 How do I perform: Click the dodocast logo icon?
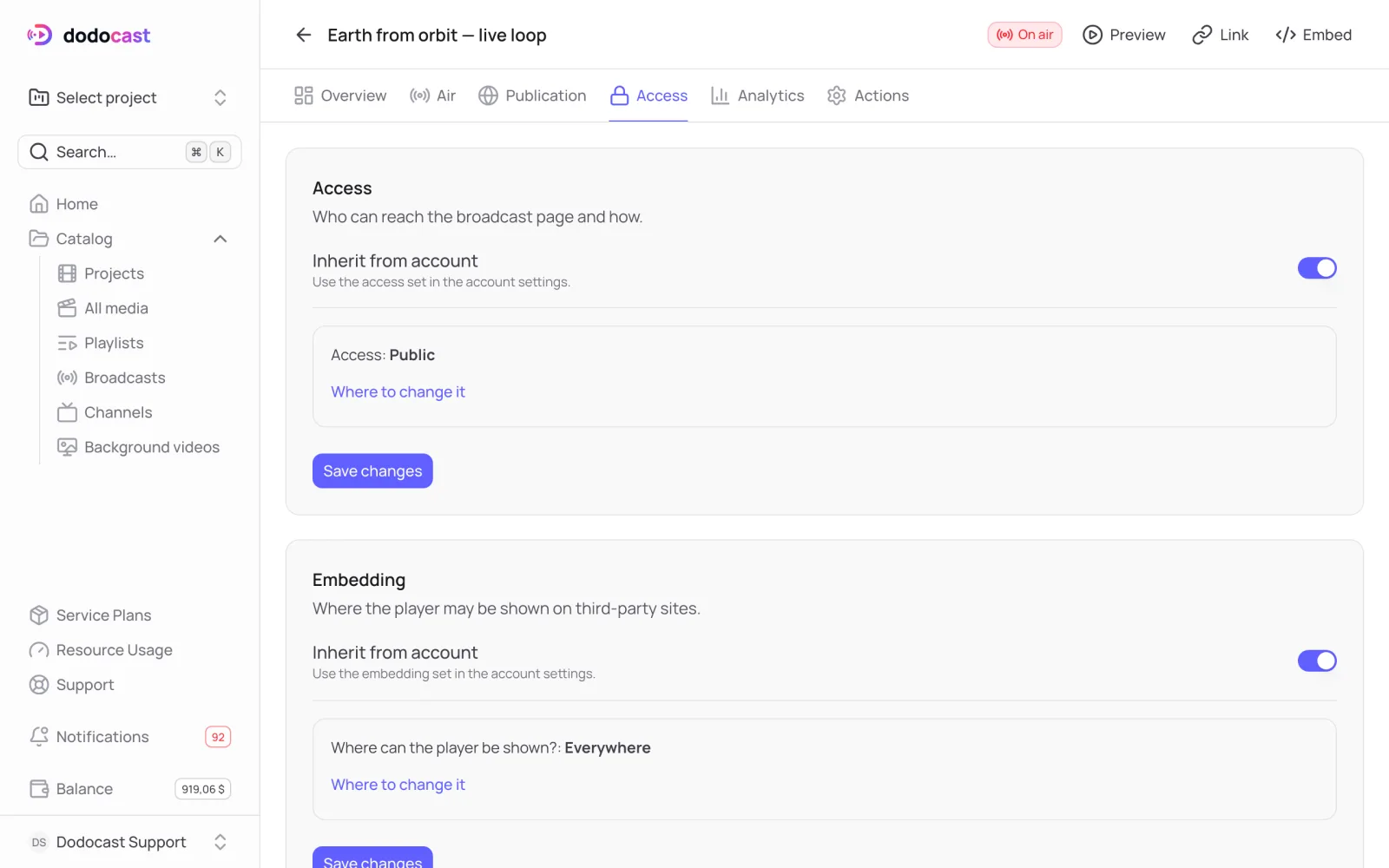point(40,35)
